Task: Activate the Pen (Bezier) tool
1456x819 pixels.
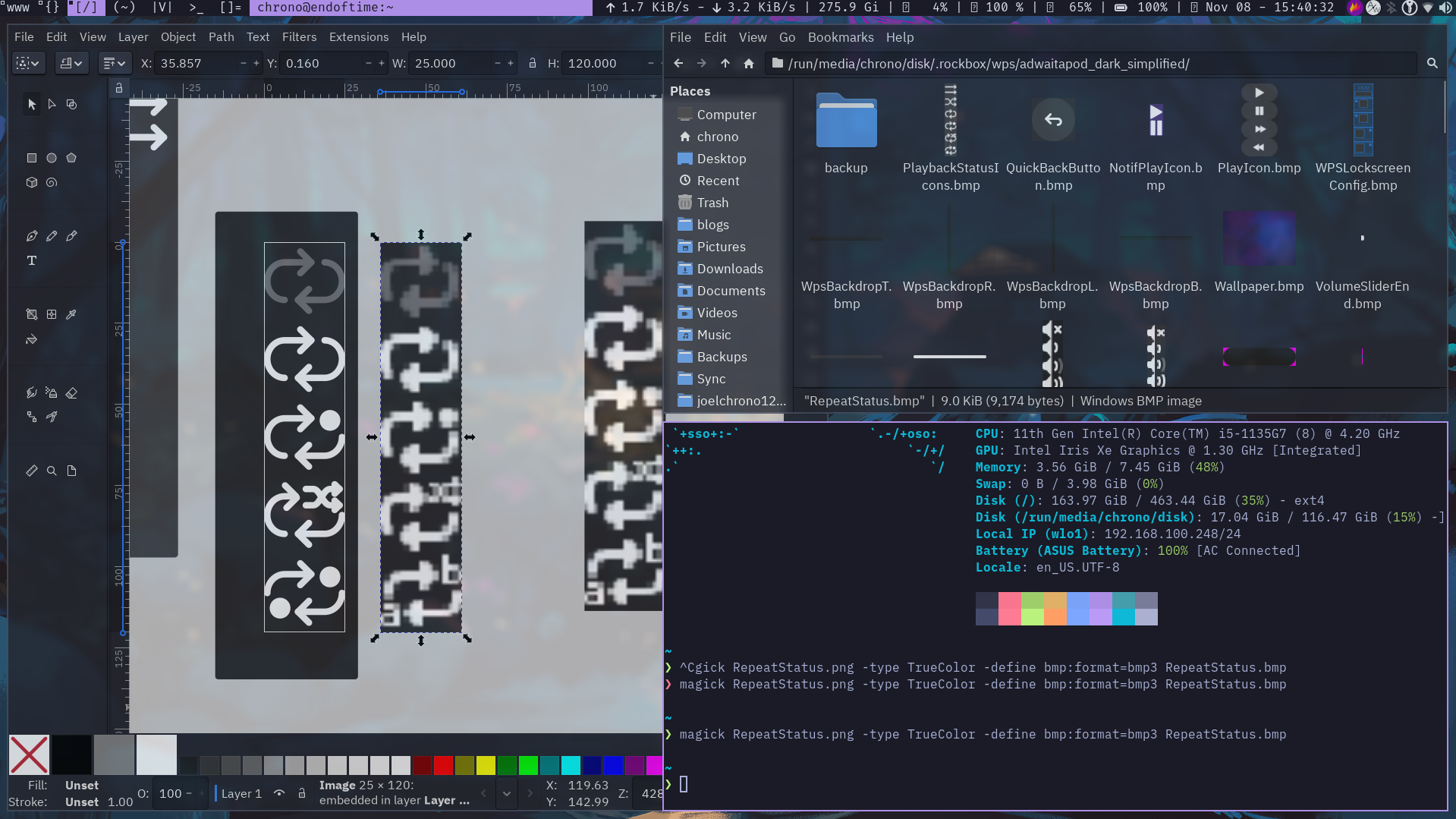Action: pos(32,236)
